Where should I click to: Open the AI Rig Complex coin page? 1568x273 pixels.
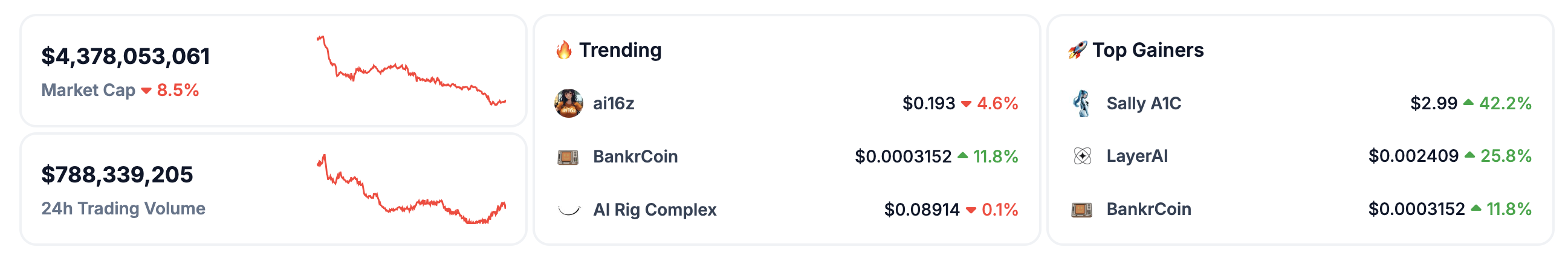(x=655, y=210)
